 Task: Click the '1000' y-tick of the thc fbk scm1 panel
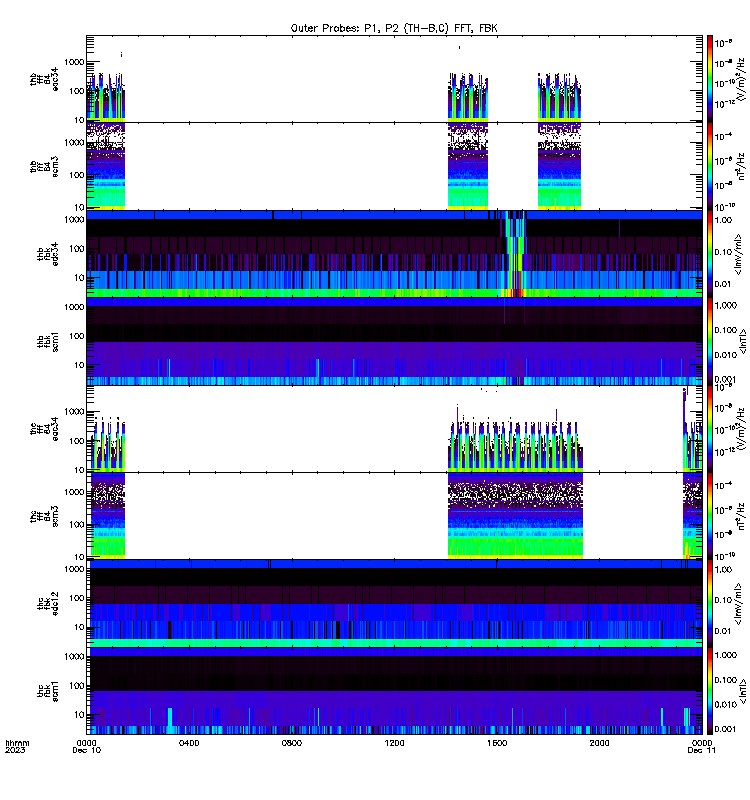[74, 657]
